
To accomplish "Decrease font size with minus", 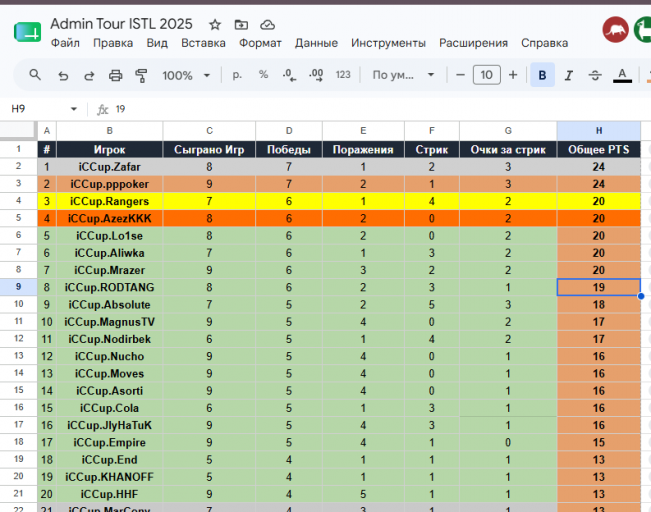I will click(x=460, y=75).
